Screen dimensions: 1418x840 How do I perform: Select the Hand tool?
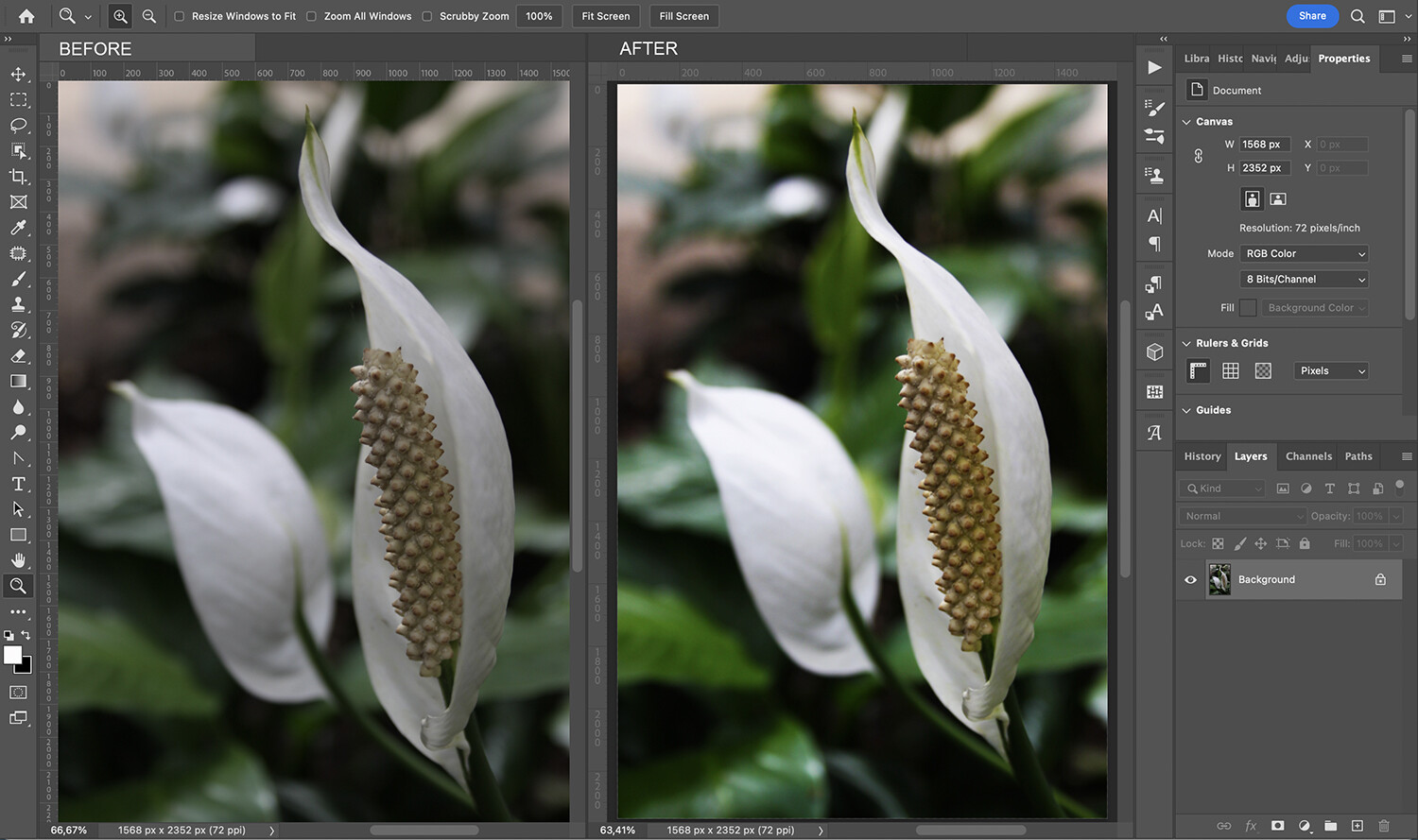(19, 559)
